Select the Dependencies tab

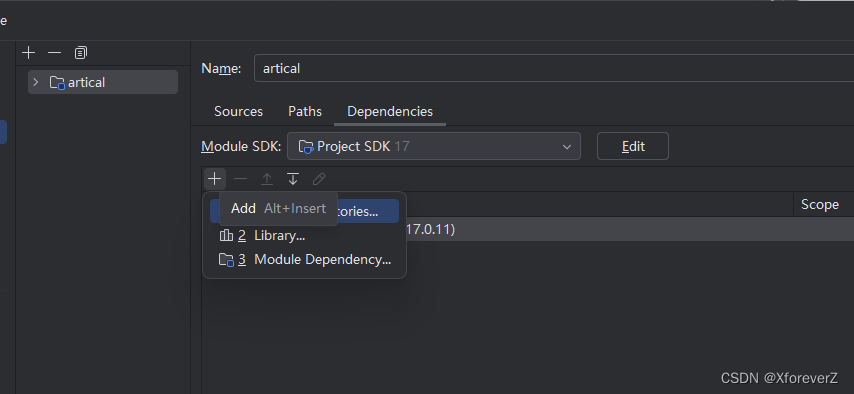[390, 112]
